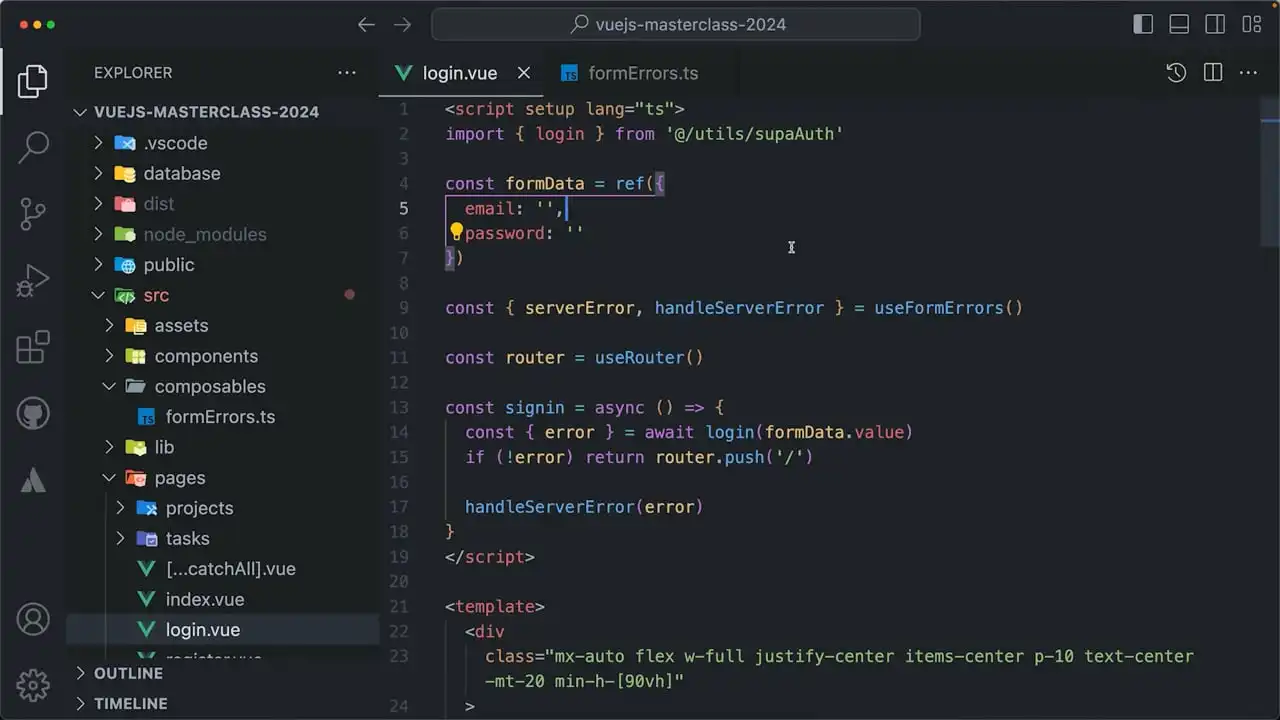Toggle the primary sidebar visibility
Image resolution: width=1280 pixels, height=720 pixels.
[x=1143, y=25]
